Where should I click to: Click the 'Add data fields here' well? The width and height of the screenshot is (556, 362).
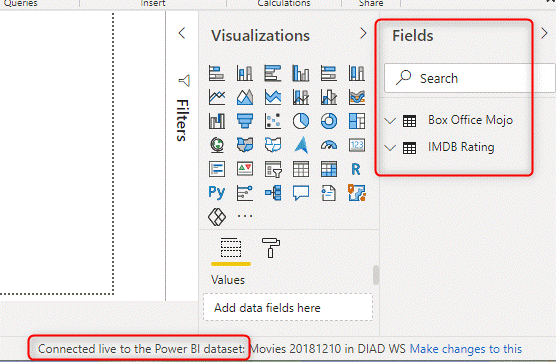click(x=288, y=307)
